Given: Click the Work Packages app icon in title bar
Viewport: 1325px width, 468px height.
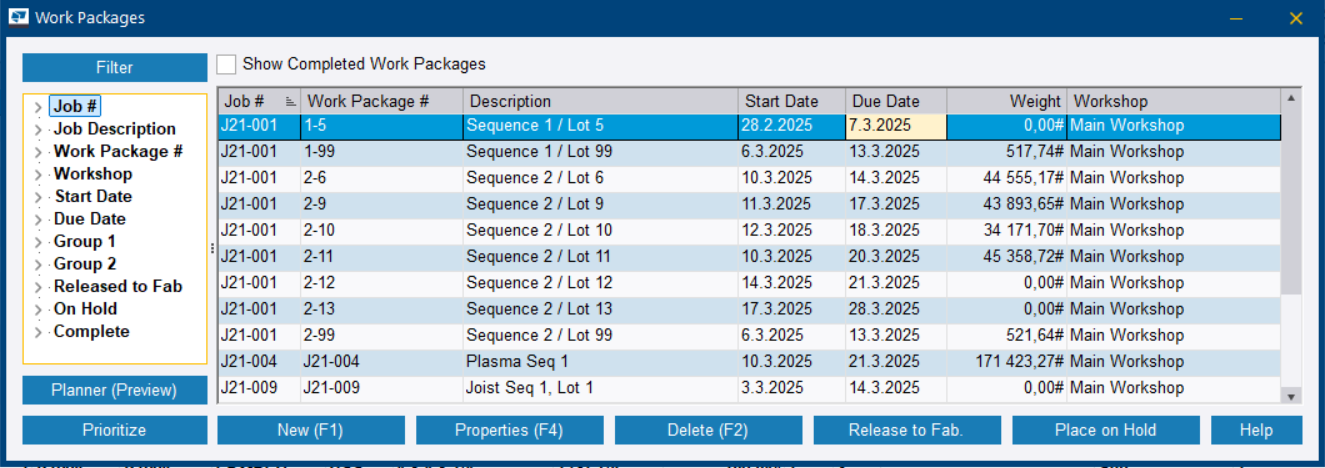Looking at the screenshot, I should [x=18, y=17].
